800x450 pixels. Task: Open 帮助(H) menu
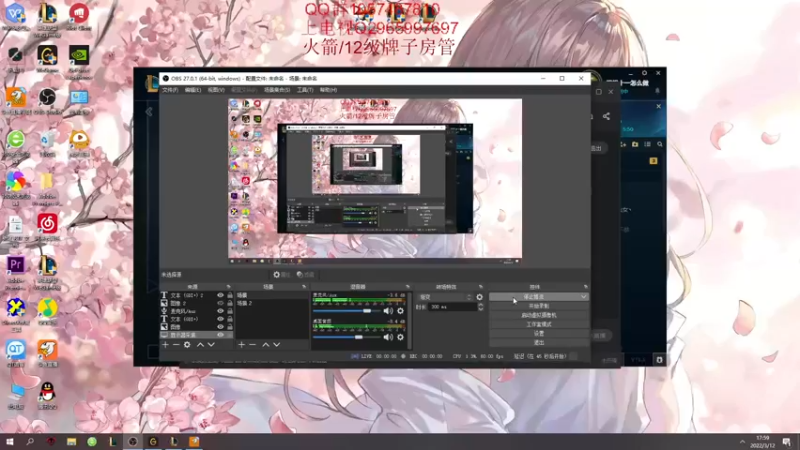(x=328, y=90)
